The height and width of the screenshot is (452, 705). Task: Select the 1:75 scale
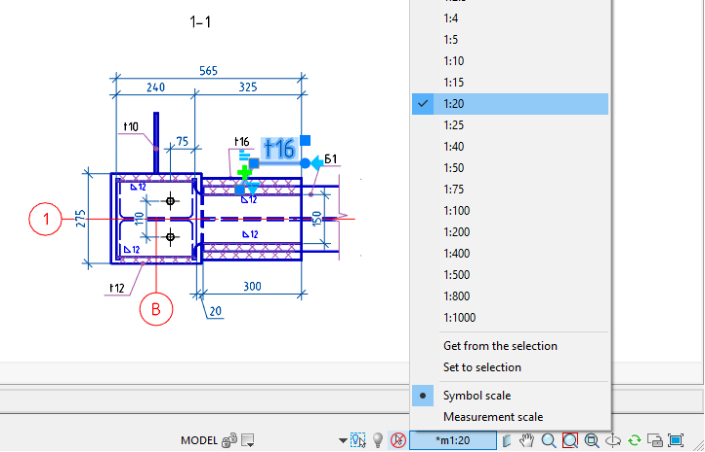(510, 189)
